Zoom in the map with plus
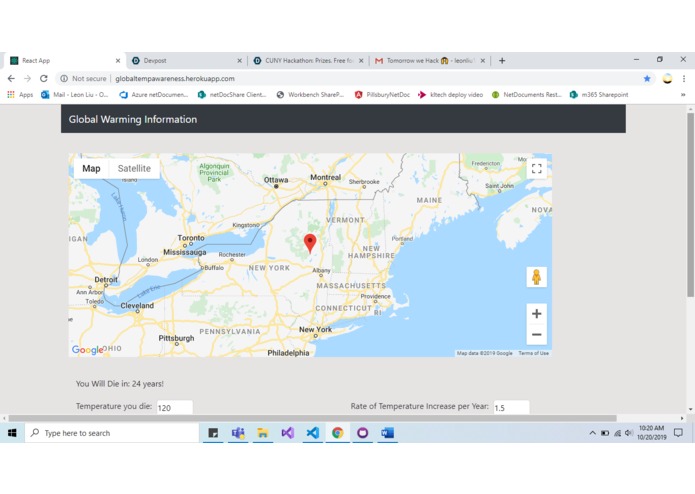Screen dimensions: 695x494 click(536, 314)
